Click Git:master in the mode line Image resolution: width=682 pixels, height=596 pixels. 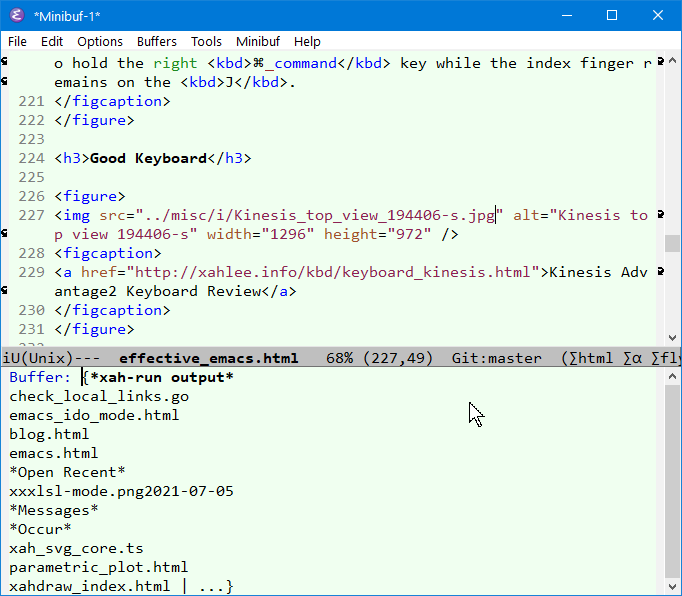click(x=497, y=358)
